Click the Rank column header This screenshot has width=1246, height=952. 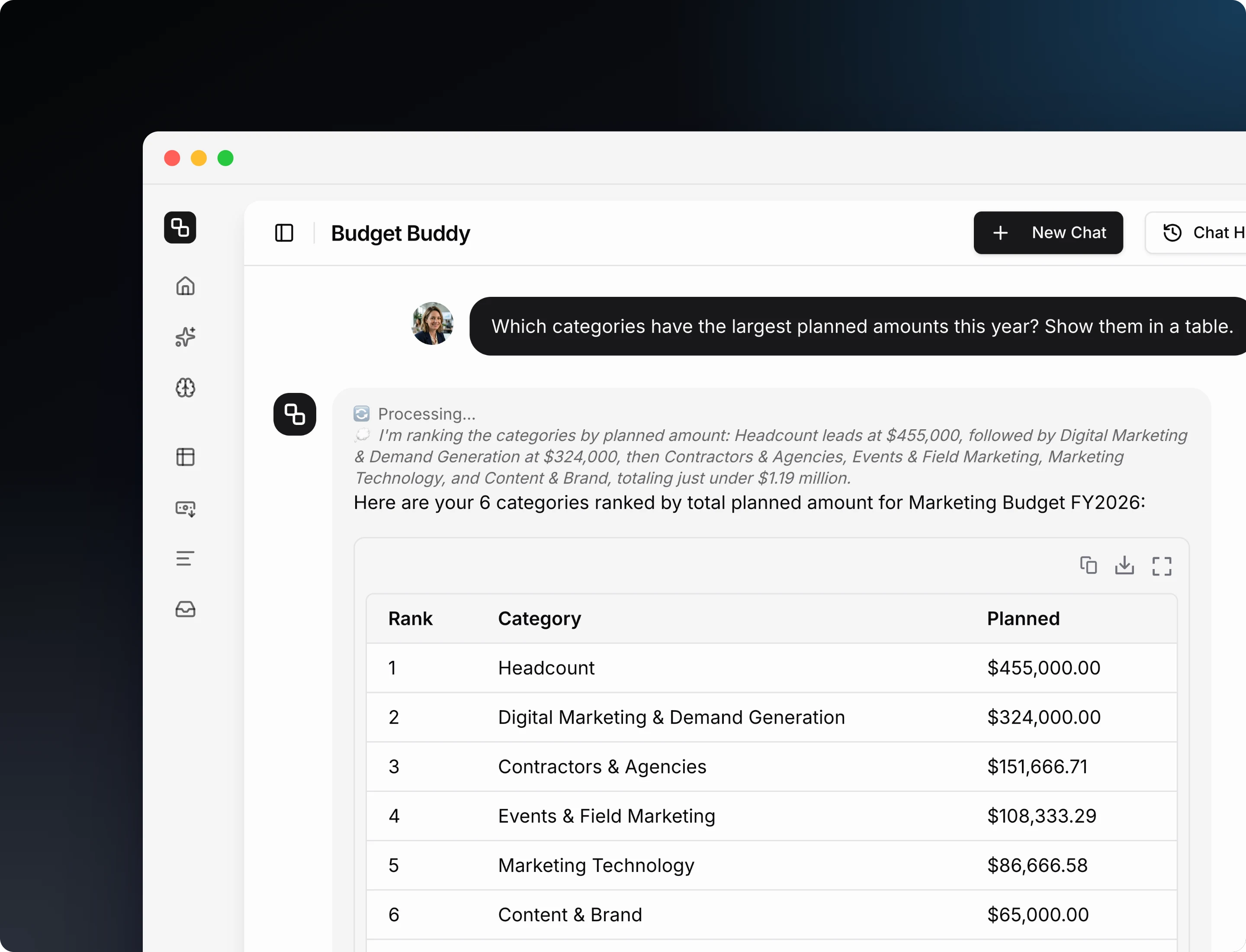click(410, 619)
